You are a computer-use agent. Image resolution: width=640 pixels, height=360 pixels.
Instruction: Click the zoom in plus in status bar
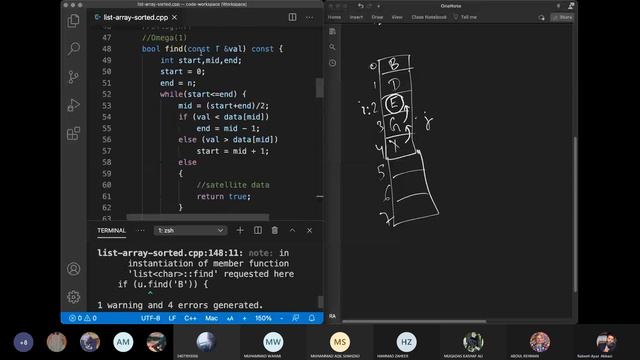point(244,318)
